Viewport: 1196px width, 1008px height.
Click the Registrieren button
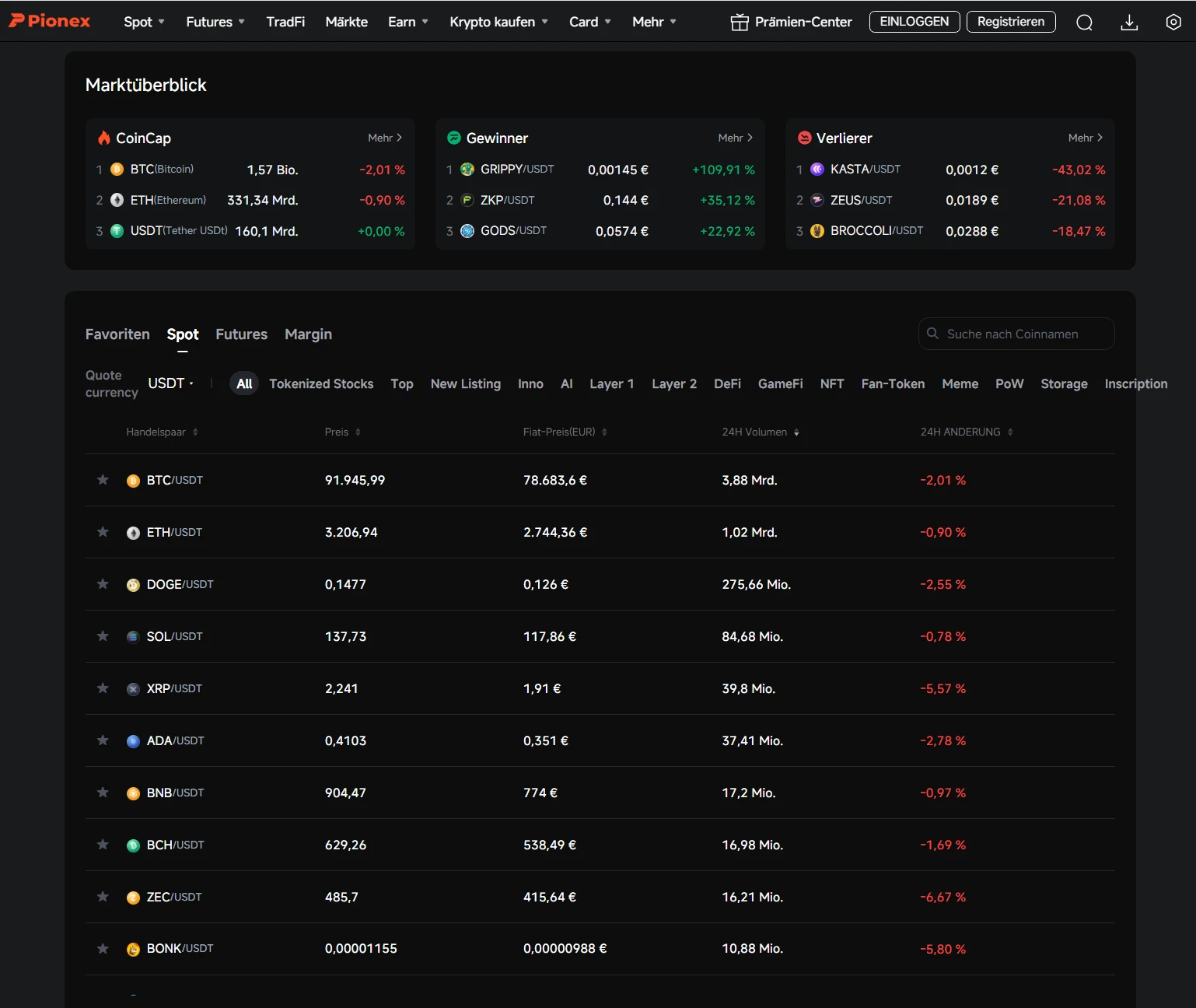pos(1011,22)
